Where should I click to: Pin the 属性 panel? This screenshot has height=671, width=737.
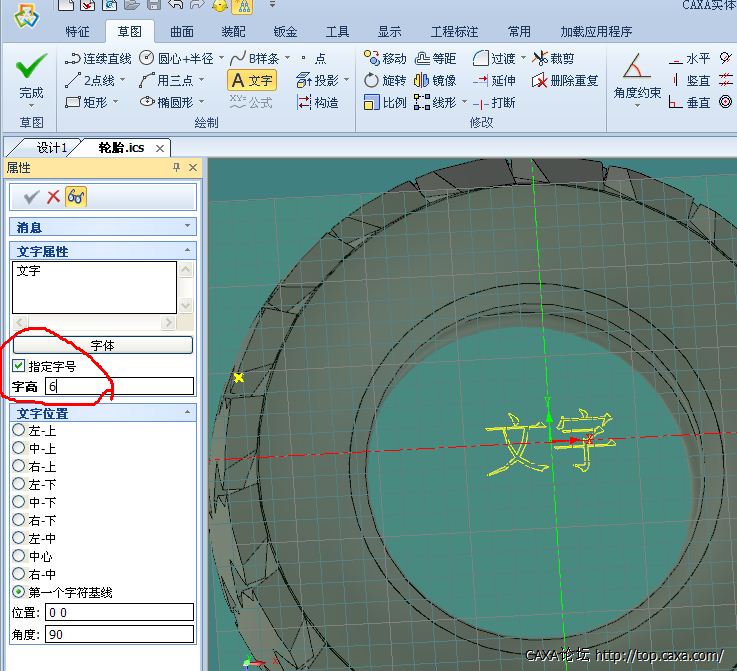click(177, 167)
